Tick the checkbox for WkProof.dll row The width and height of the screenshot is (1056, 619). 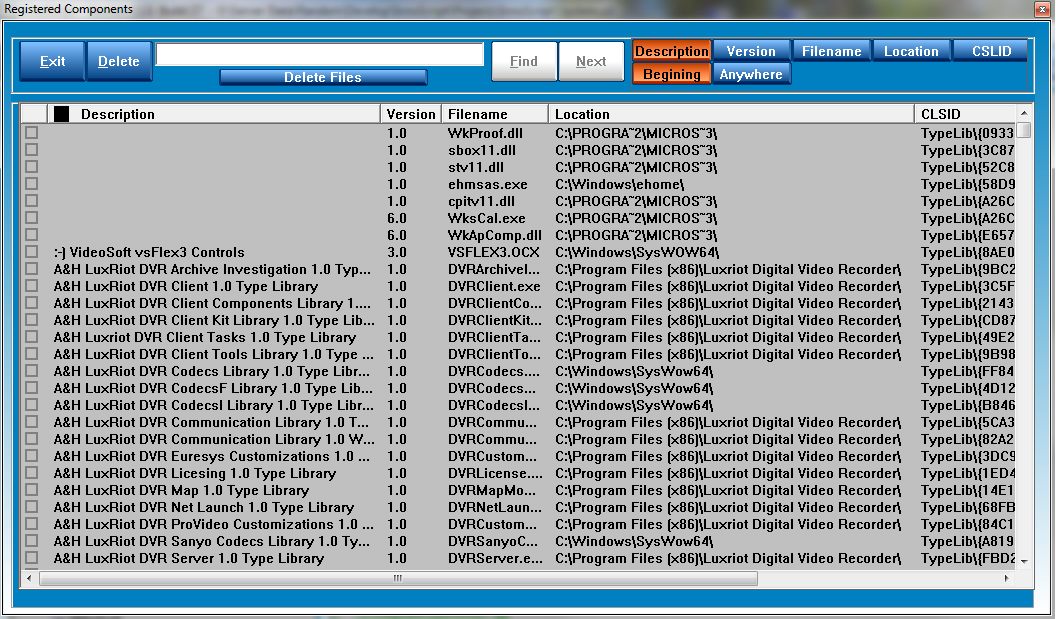32,133
